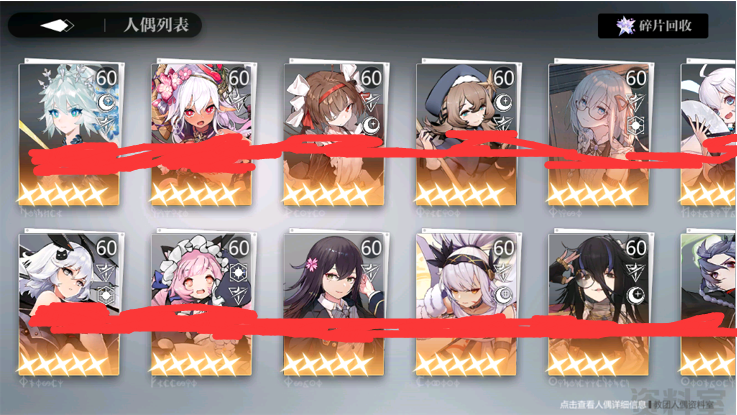Image resolution: width=737 pixels, height=415 pixels.
Task: Click the crystal fragment icon in 碎片回收
Action: (x=625, y=25)
